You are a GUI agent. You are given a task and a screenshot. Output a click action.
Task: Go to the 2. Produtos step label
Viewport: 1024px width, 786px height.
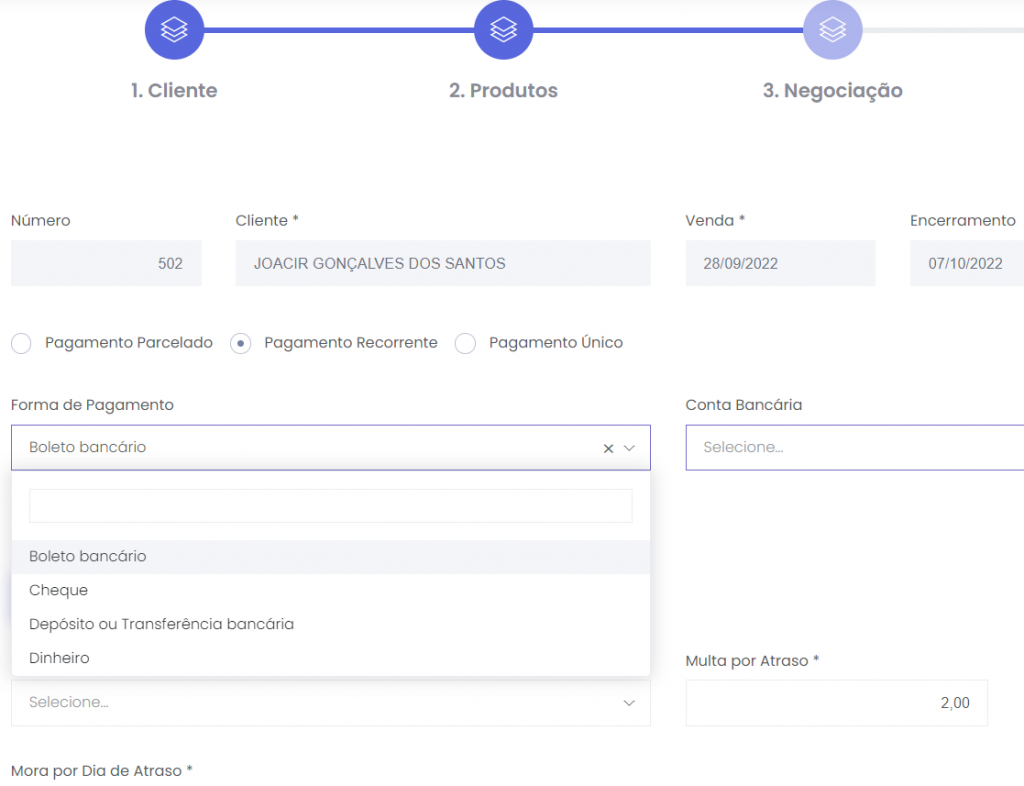pos(503,91)
